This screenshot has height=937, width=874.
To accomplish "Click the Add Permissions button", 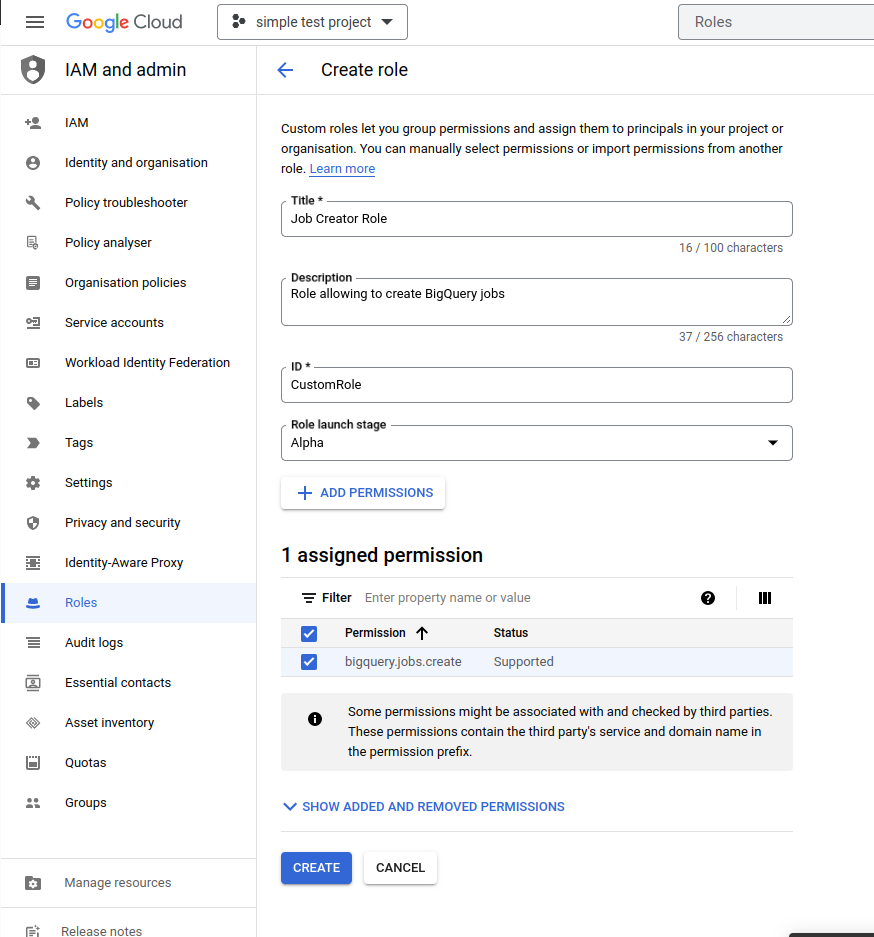I will [x=363, y=493].
